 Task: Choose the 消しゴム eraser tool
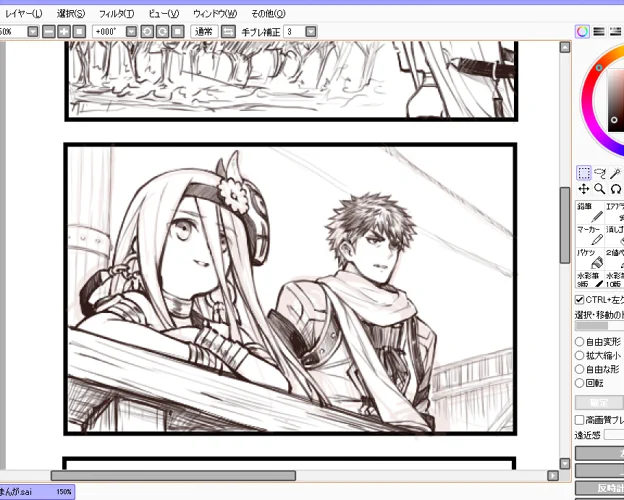[x=614, y=235]
